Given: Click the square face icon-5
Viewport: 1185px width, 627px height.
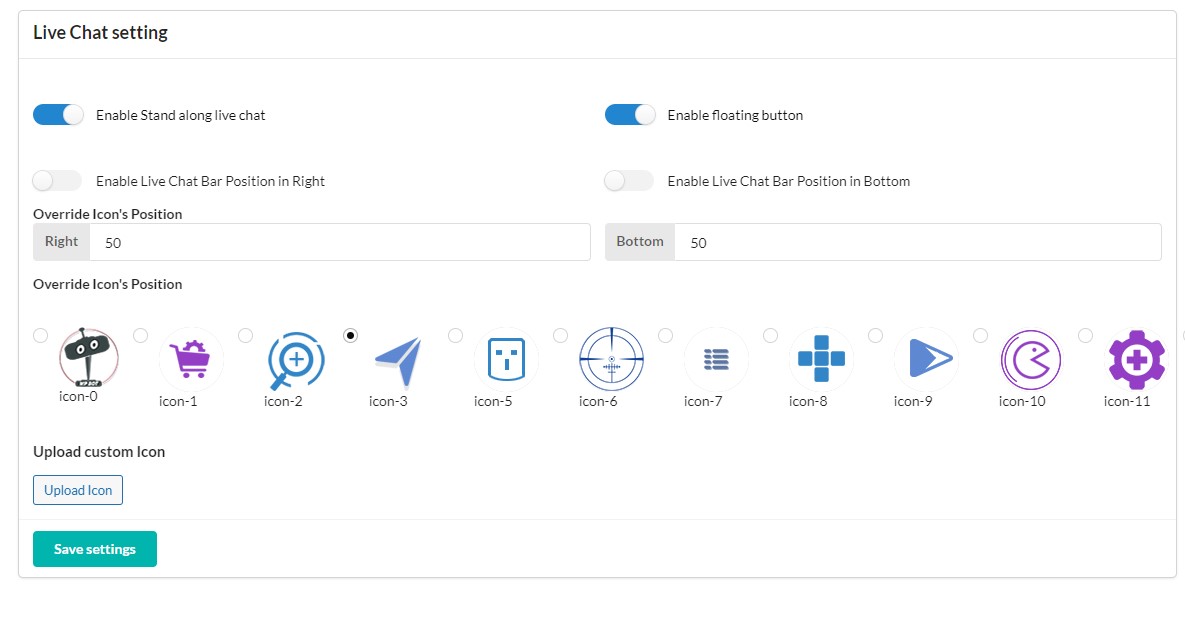Looking at the screenshot, I should pos(506,360).
